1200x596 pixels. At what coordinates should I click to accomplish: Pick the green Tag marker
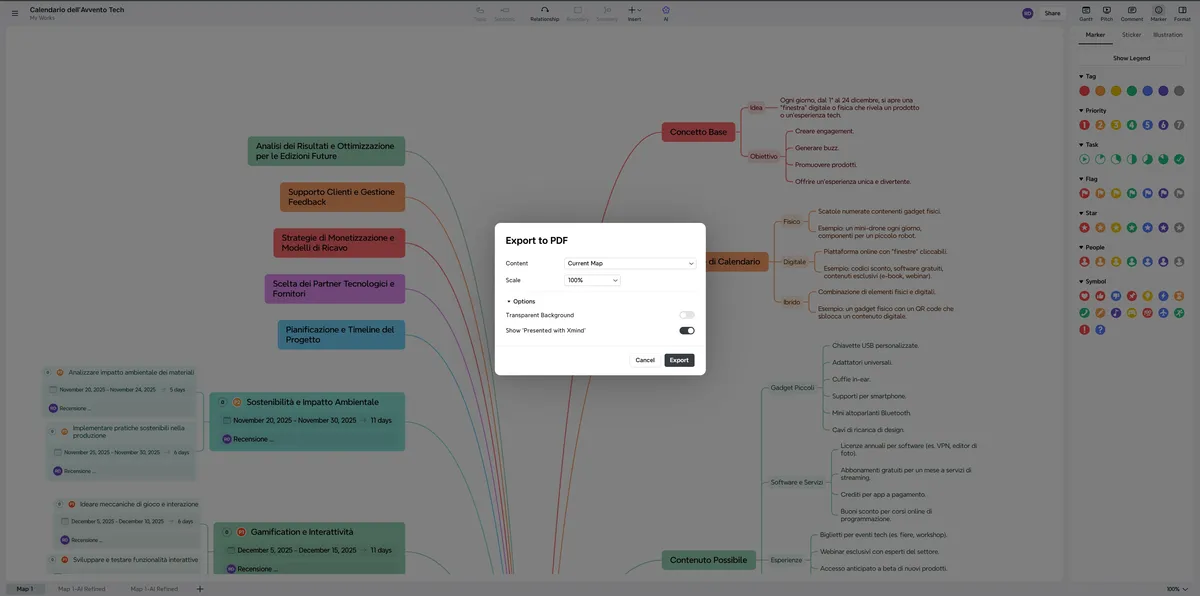[x=1132, y=91]
